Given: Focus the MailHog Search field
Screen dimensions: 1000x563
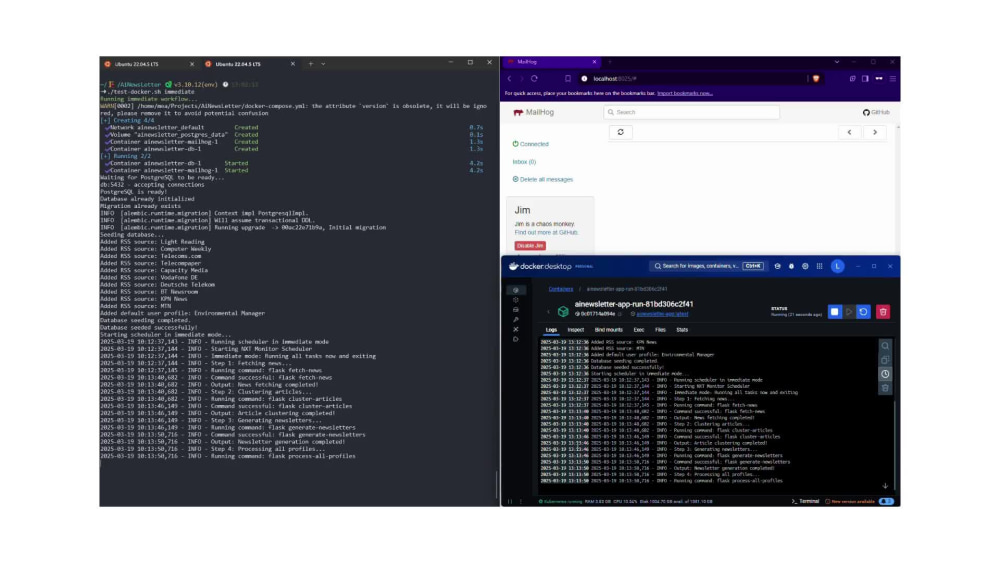Looking at the screenshot, I should [691, 112].
